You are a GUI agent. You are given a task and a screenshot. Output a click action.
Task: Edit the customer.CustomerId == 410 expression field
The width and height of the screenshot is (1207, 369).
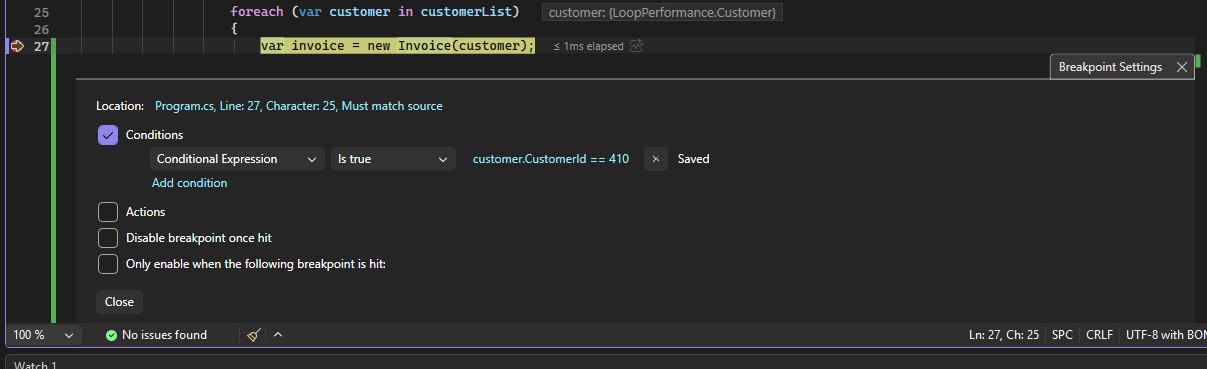[551, 159]
